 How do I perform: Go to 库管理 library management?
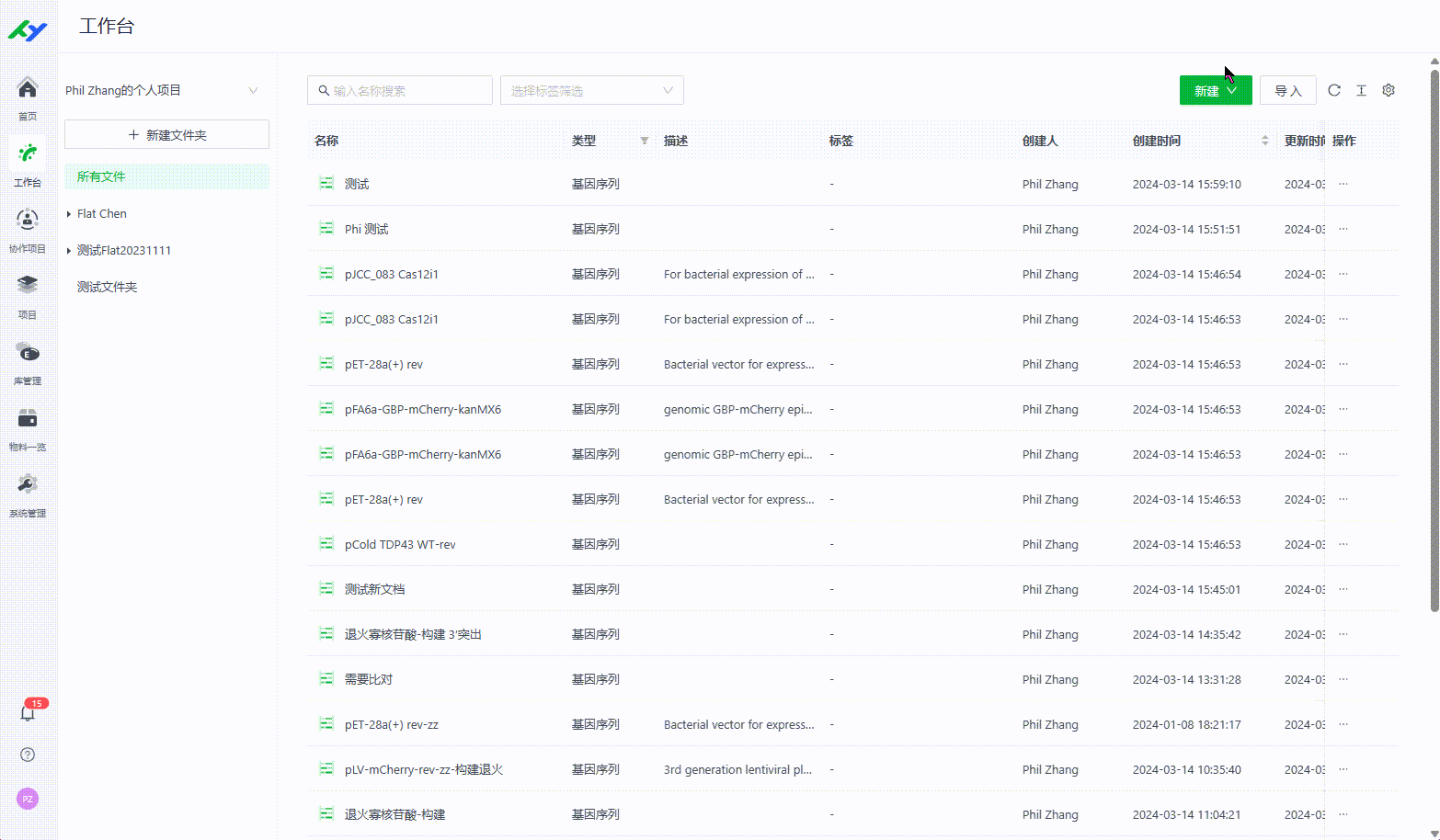[28, 353]
